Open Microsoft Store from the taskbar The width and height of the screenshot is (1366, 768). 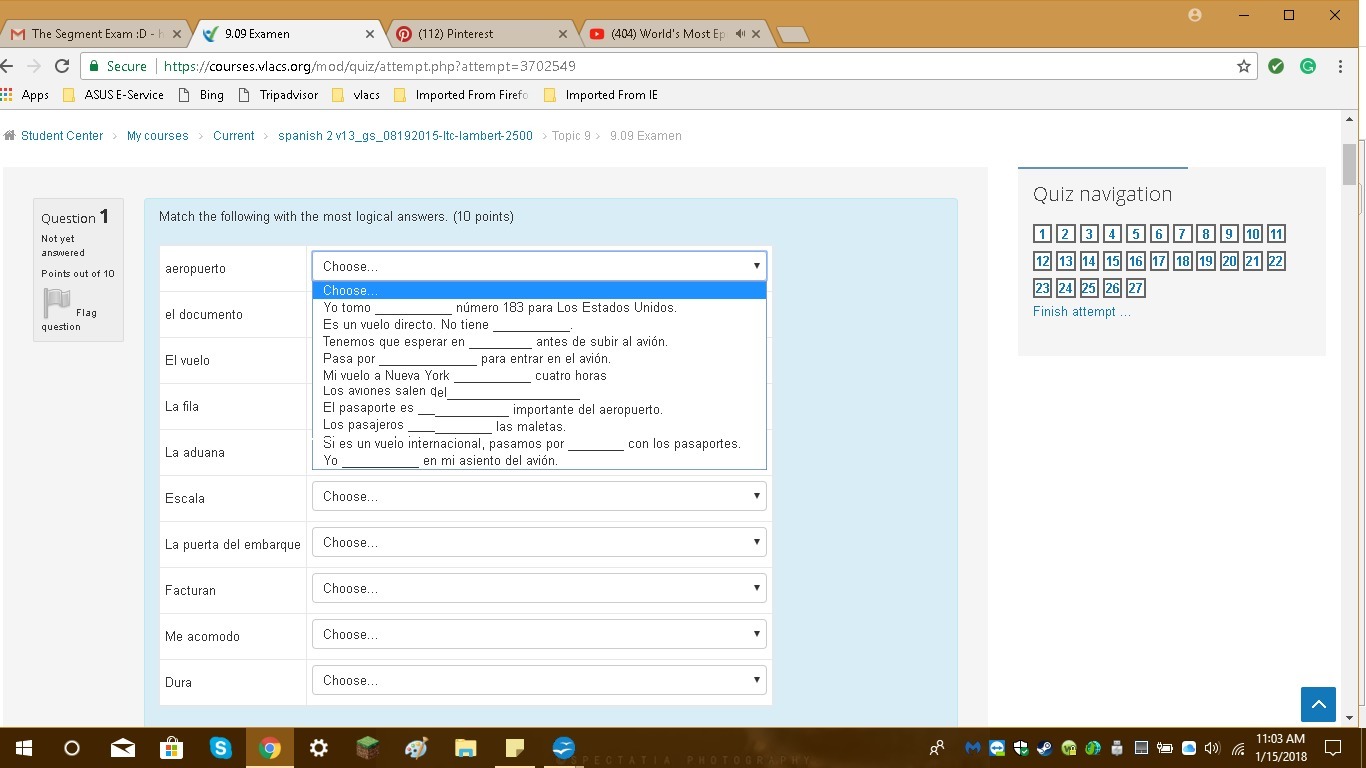click(x=171, y=748)
